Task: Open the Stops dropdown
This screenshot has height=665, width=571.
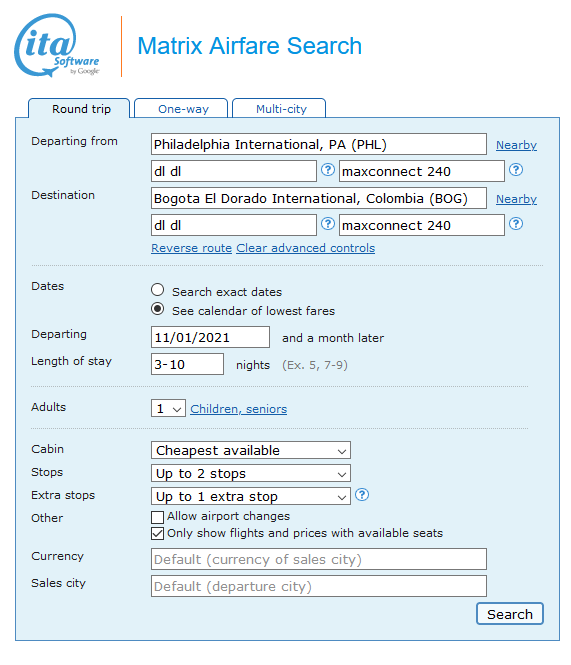Action: coord(251,473)
